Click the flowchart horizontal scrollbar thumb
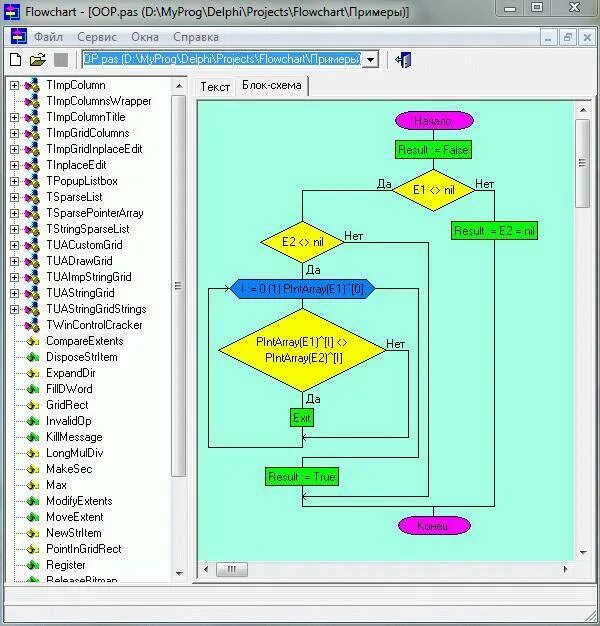The width and height of the screenshot is (600, 626). coord(232,569)
